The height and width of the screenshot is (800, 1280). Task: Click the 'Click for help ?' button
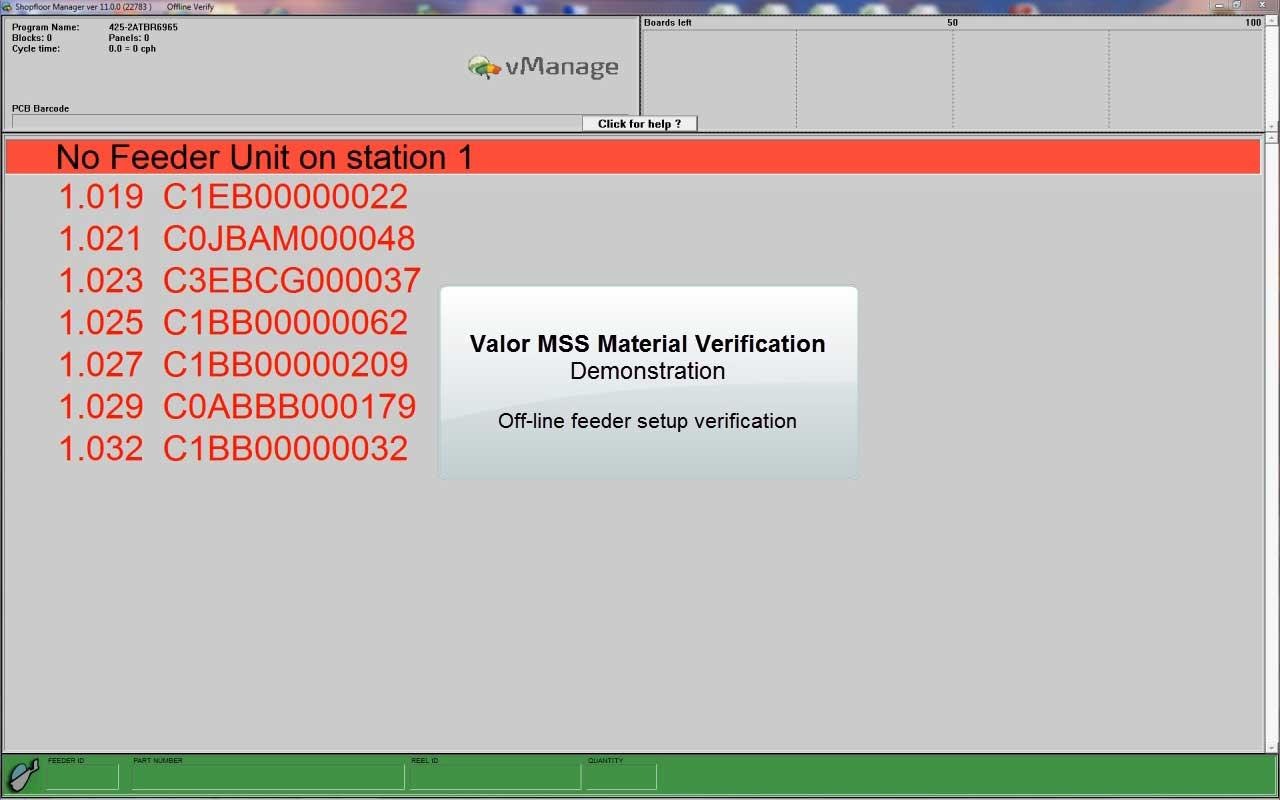(639, 124)
